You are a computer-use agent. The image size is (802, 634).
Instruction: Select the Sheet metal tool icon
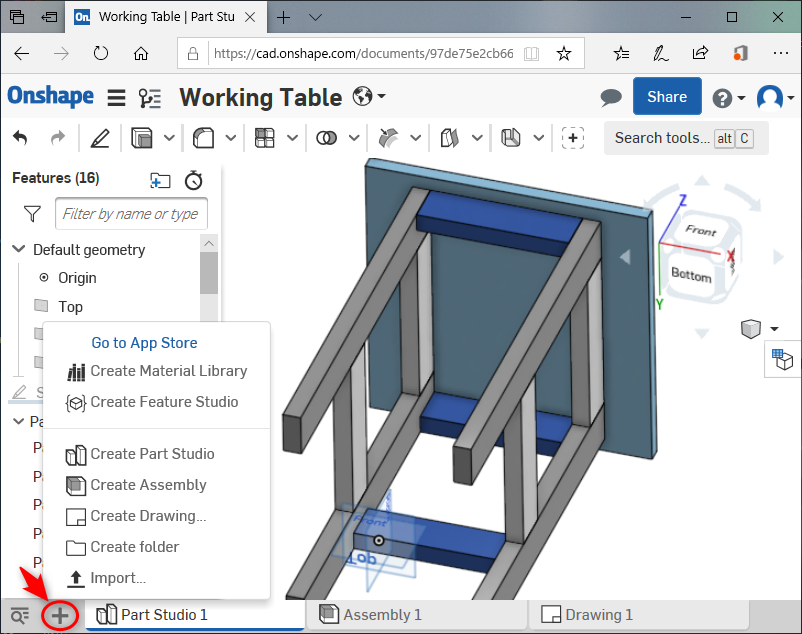coord(511,138)
